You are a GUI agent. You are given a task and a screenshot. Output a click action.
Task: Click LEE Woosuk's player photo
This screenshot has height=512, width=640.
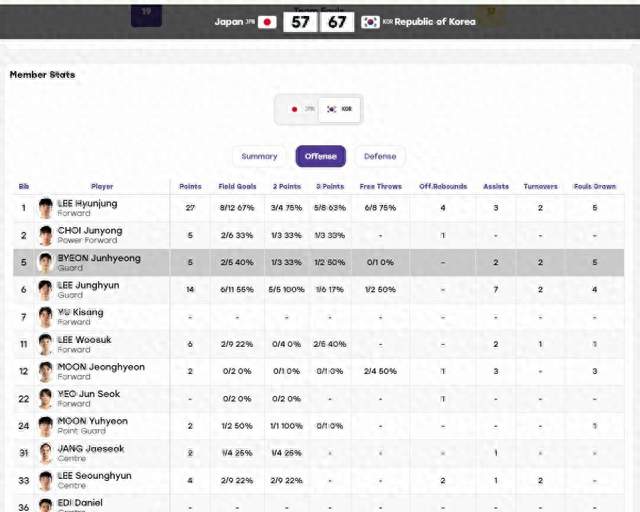point(46,344)
